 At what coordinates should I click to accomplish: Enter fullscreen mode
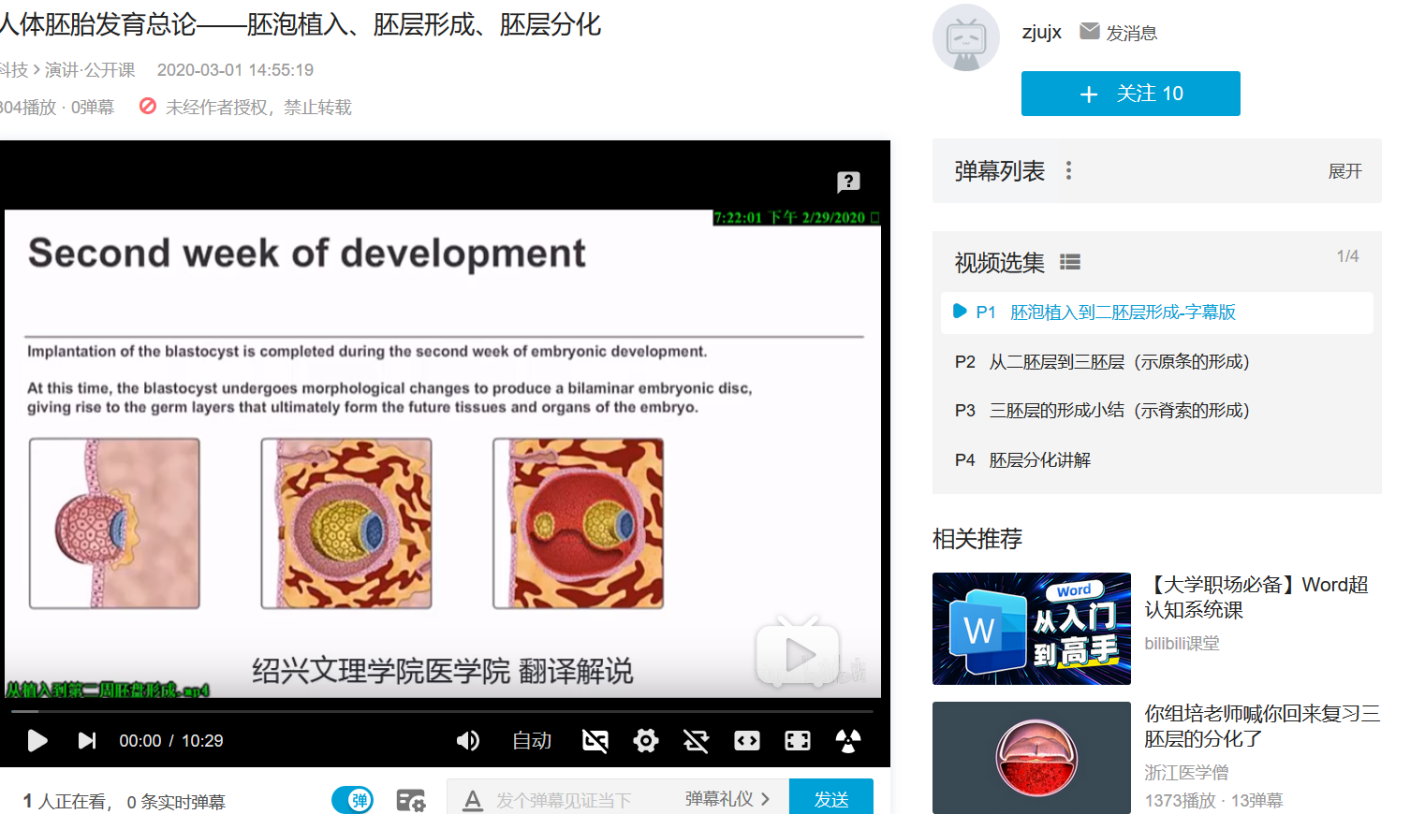coord(797,741)
